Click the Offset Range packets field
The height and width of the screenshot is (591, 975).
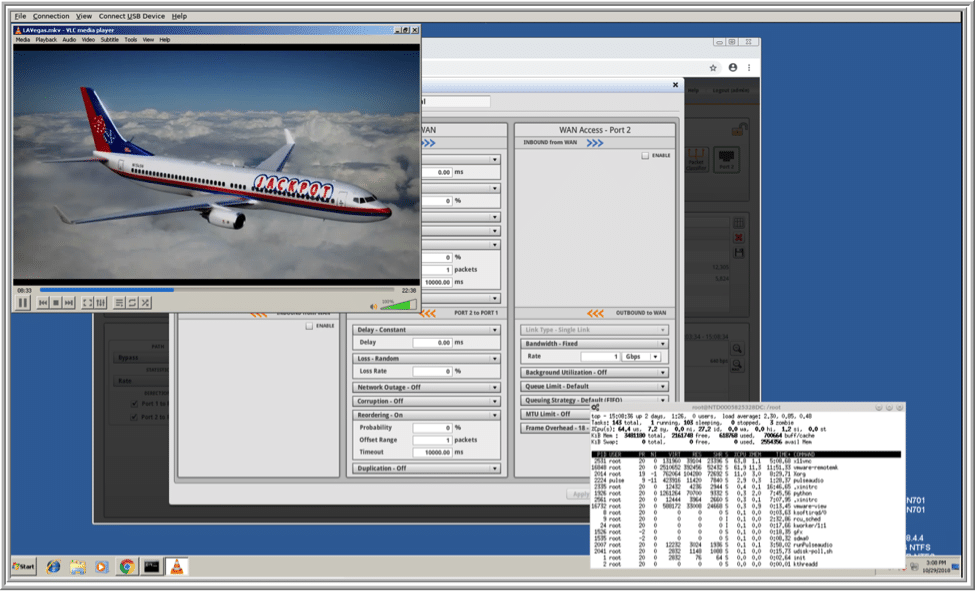[x=432, y=440]
